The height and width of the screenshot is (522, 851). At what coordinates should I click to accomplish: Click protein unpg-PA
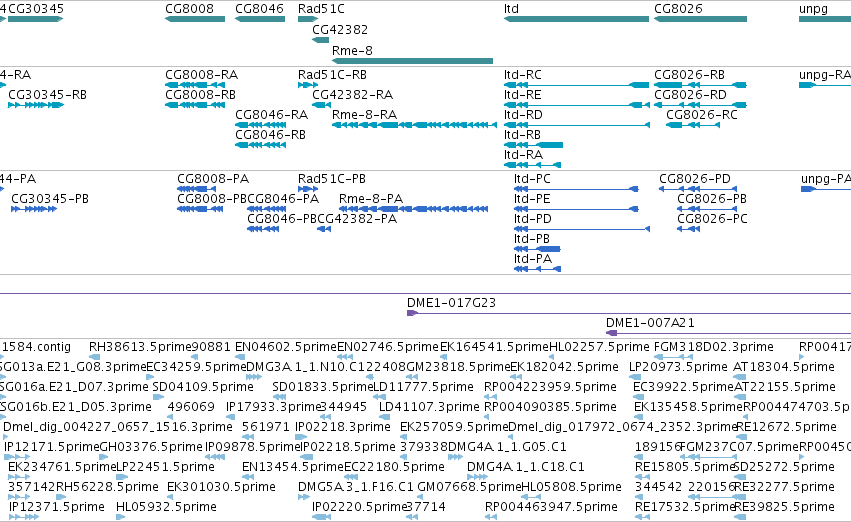point(825,189)
